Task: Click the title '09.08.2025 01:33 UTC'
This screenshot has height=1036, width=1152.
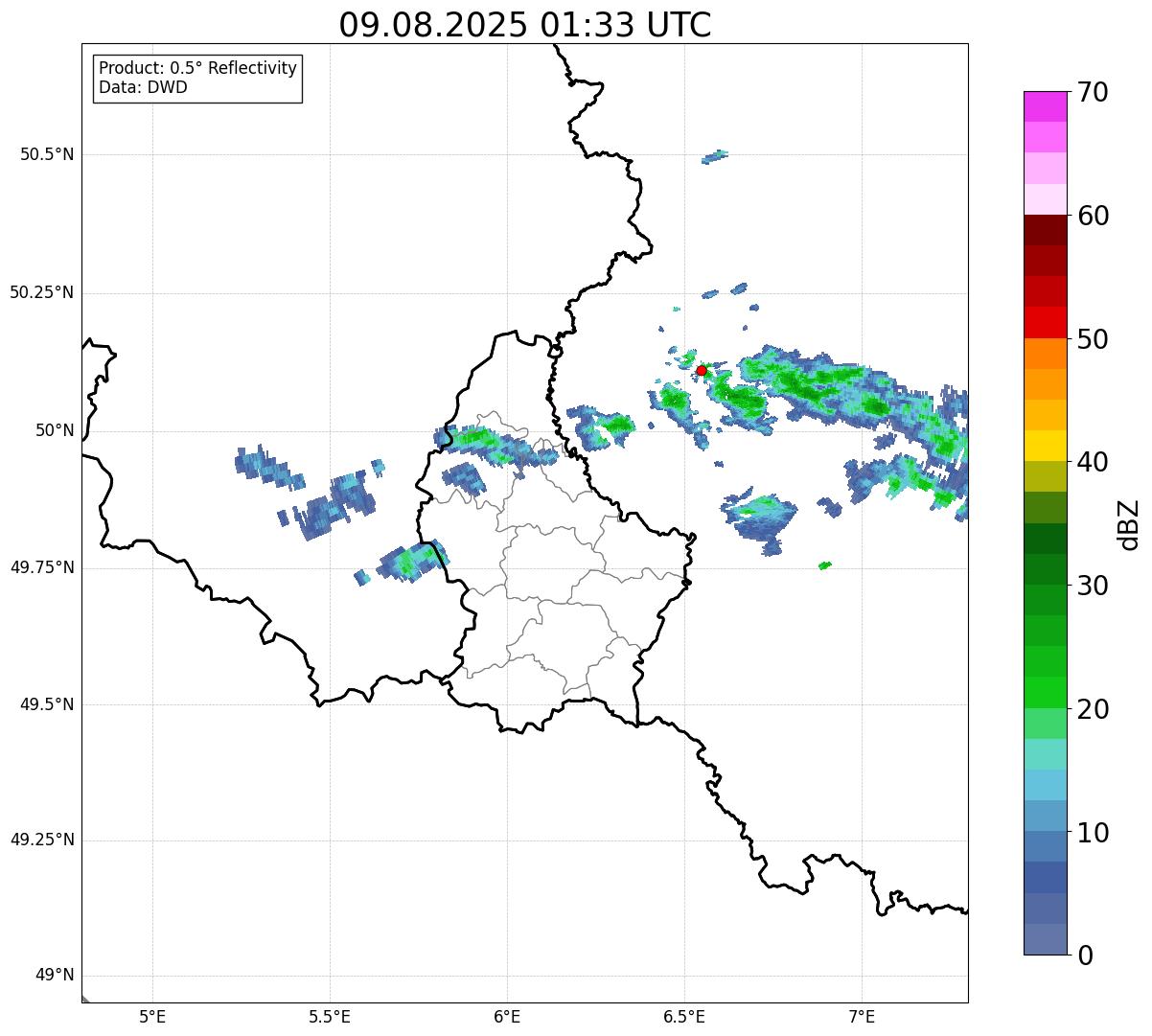Action: point(525,25)
